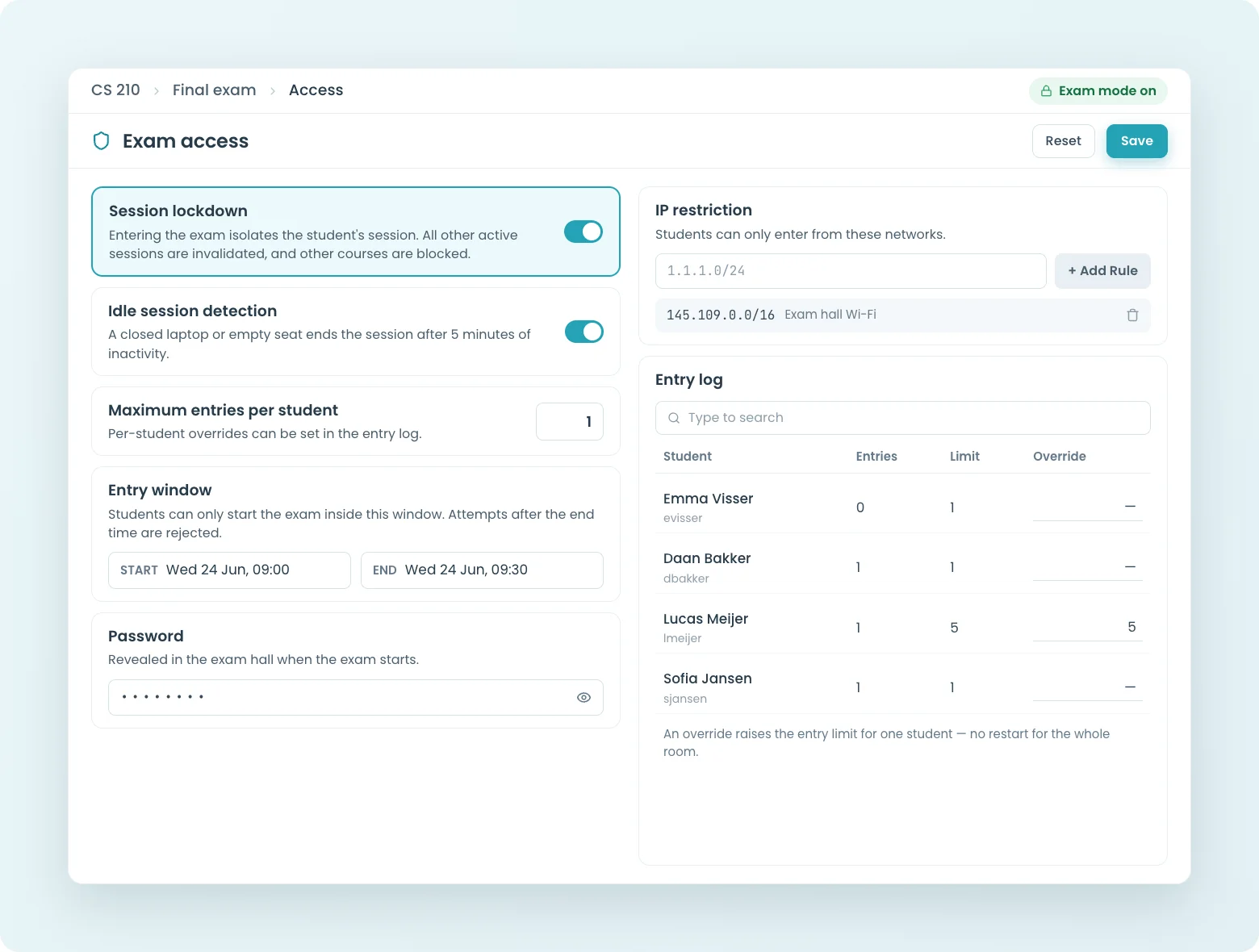Screen dimensions: 1259x952
Task: Click the Exam hall Wi-Fi label
Action: tap(830, 315)
